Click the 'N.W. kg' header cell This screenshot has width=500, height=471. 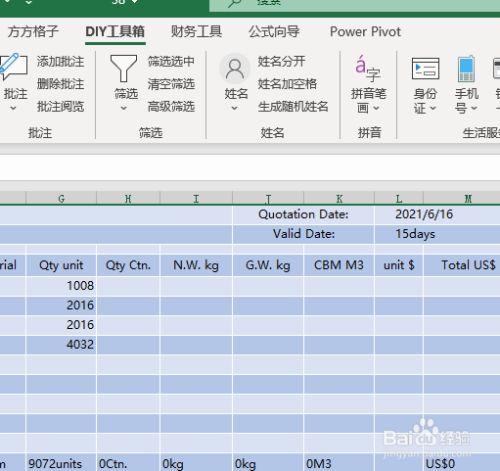click(x=196, y=265)
